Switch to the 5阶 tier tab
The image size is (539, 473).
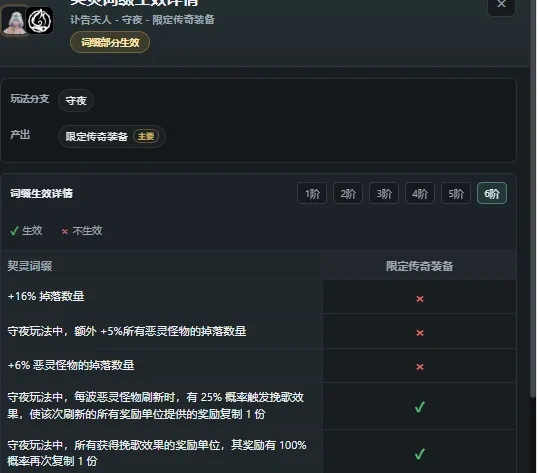(456, 194)
